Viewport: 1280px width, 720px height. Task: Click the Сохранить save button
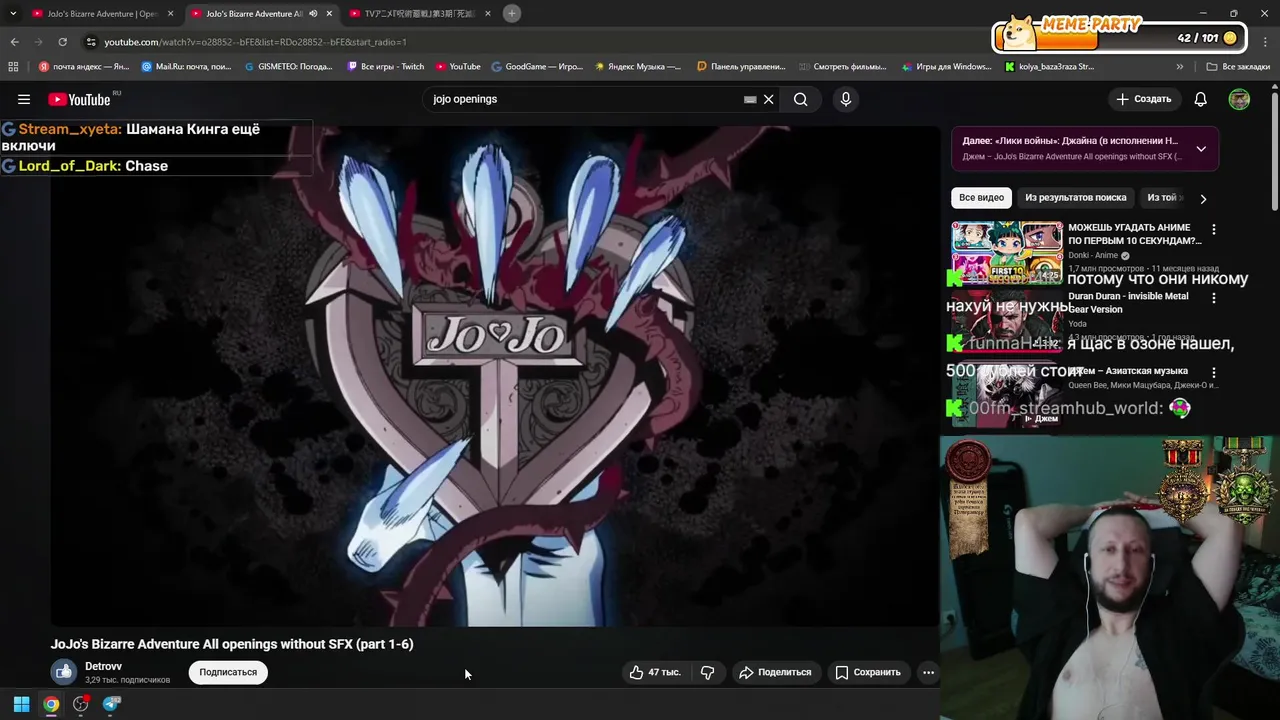tap(868, 672)
